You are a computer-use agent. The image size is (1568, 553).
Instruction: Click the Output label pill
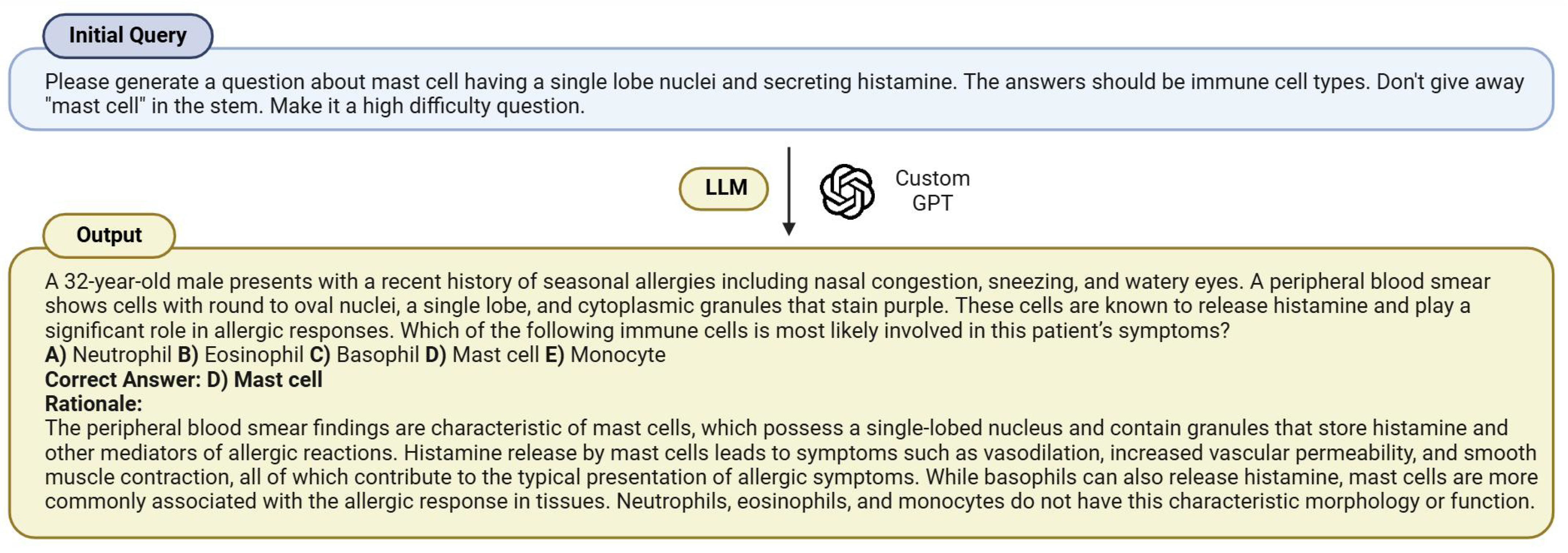[109, 235]
